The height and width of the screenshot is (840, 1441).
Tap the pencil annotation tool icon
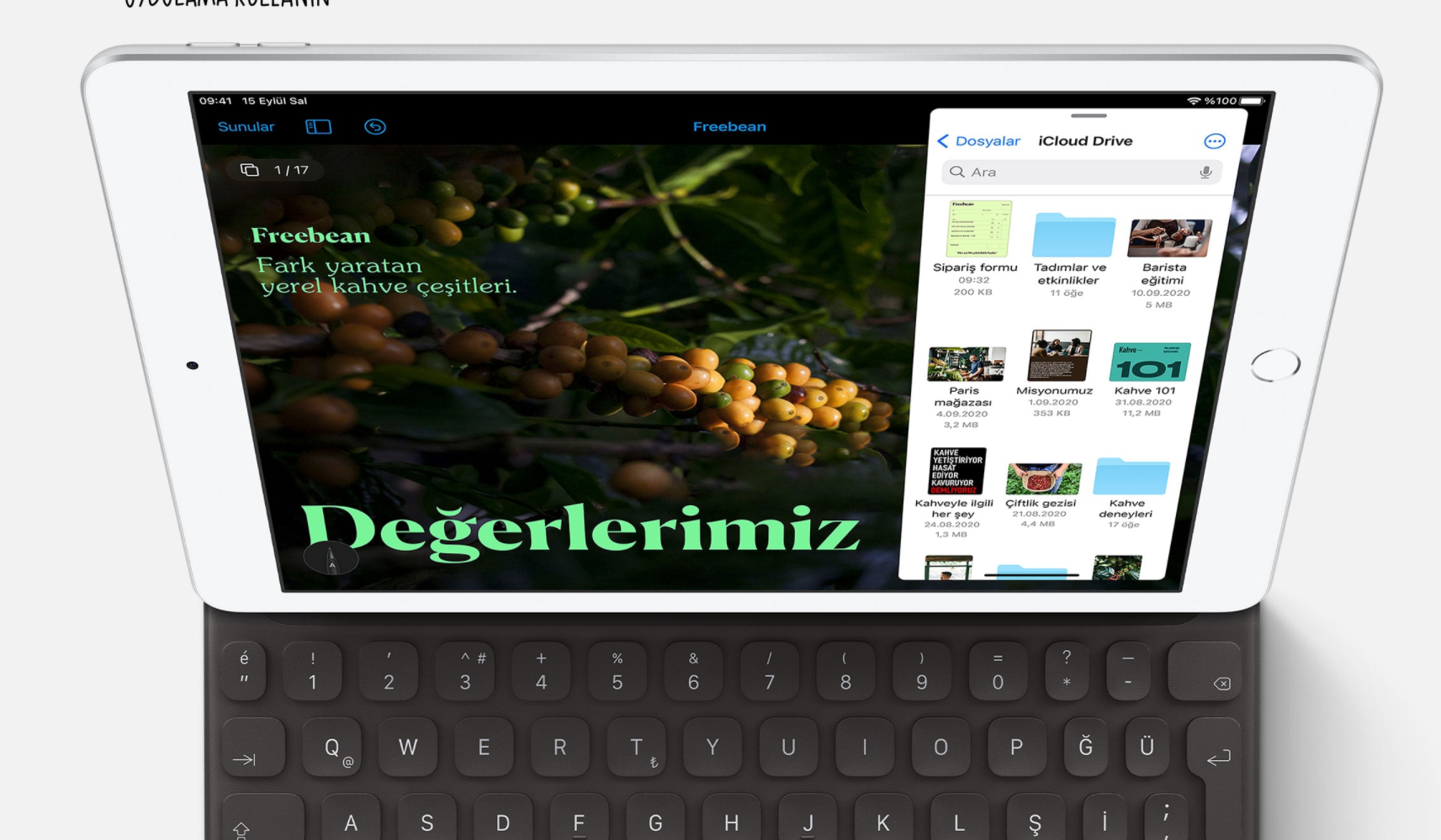tap(331, 557)
